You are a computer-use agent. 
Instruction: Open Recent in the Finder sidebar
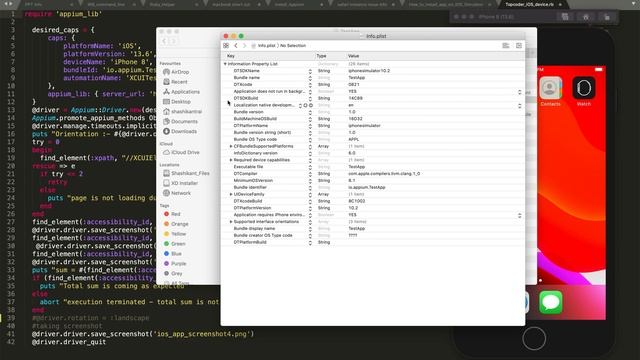click(175, 82)
